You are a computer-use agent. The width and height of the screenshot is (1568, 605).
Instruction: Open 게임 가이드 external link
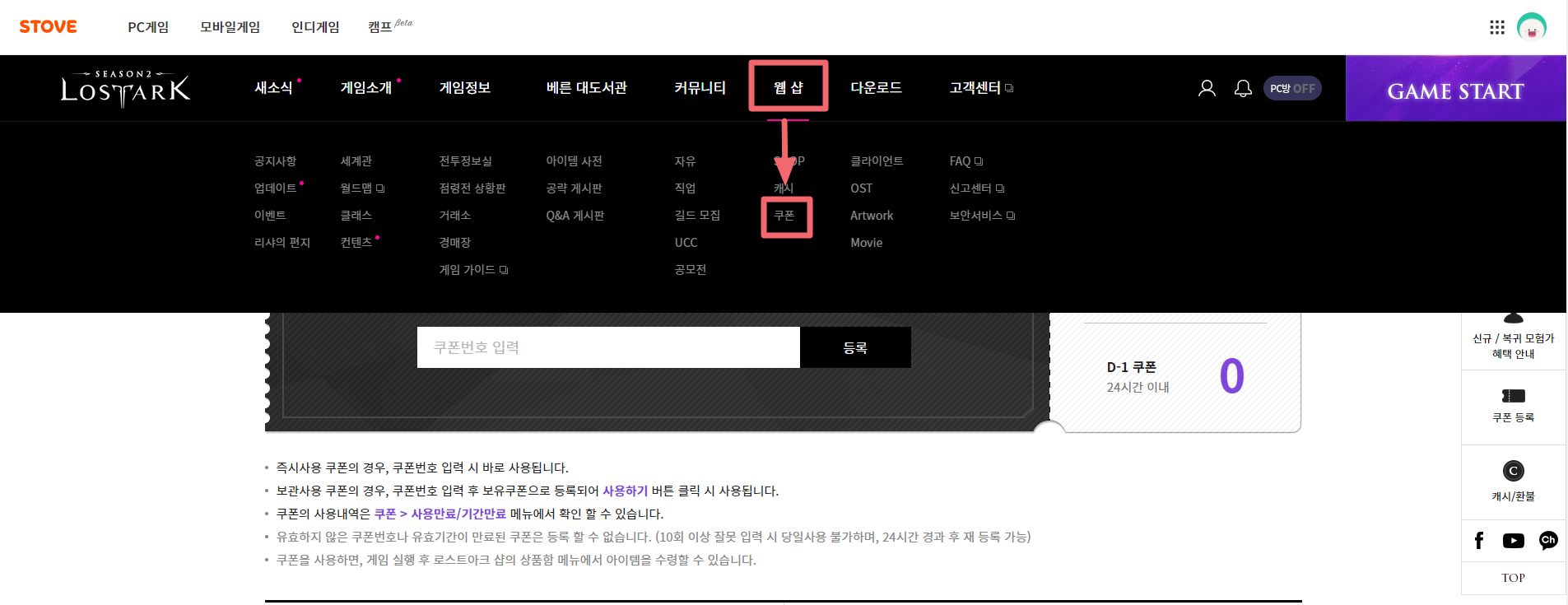473,270
